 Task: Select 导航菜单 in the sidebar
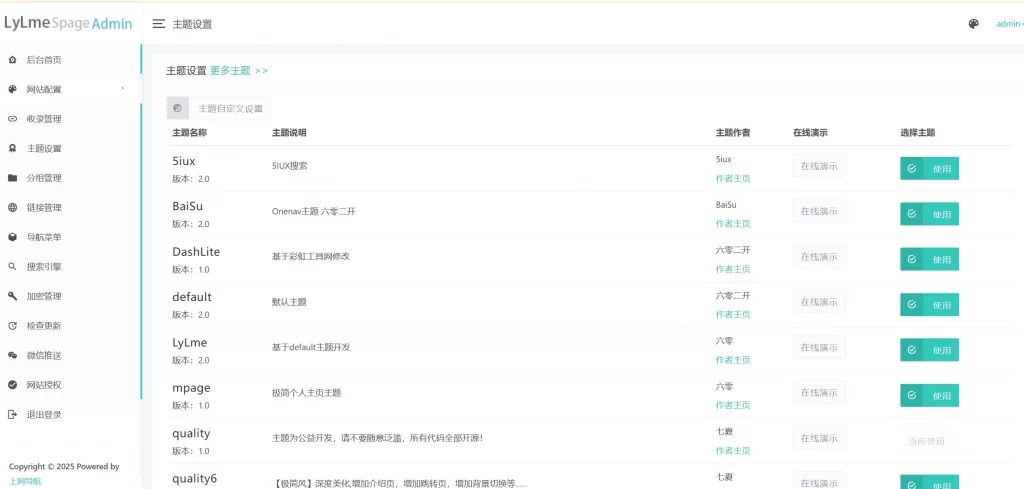coord(44,237)
